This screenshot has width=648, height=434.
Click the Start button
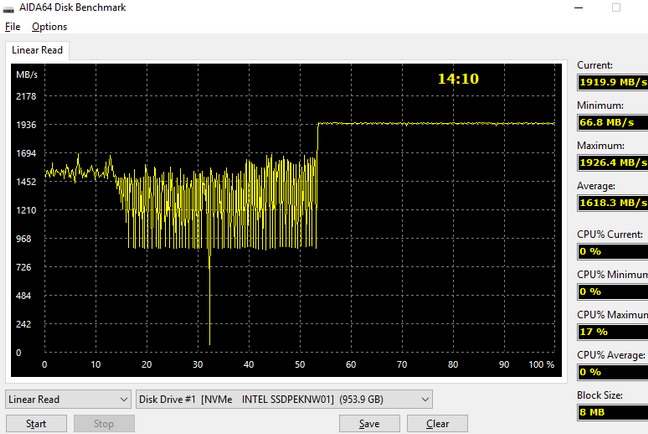(36, 424)
